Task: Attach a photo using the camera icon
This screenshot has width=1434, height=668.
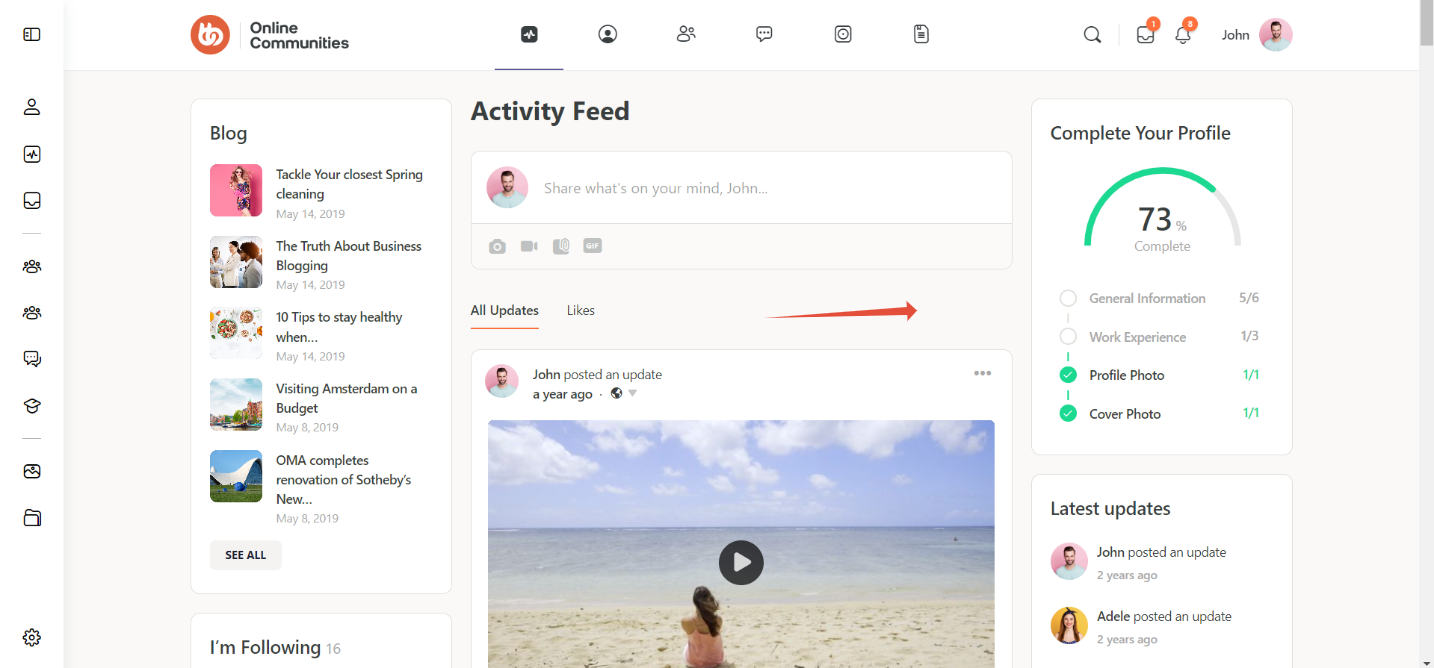Action: click(x=497, y=246)
